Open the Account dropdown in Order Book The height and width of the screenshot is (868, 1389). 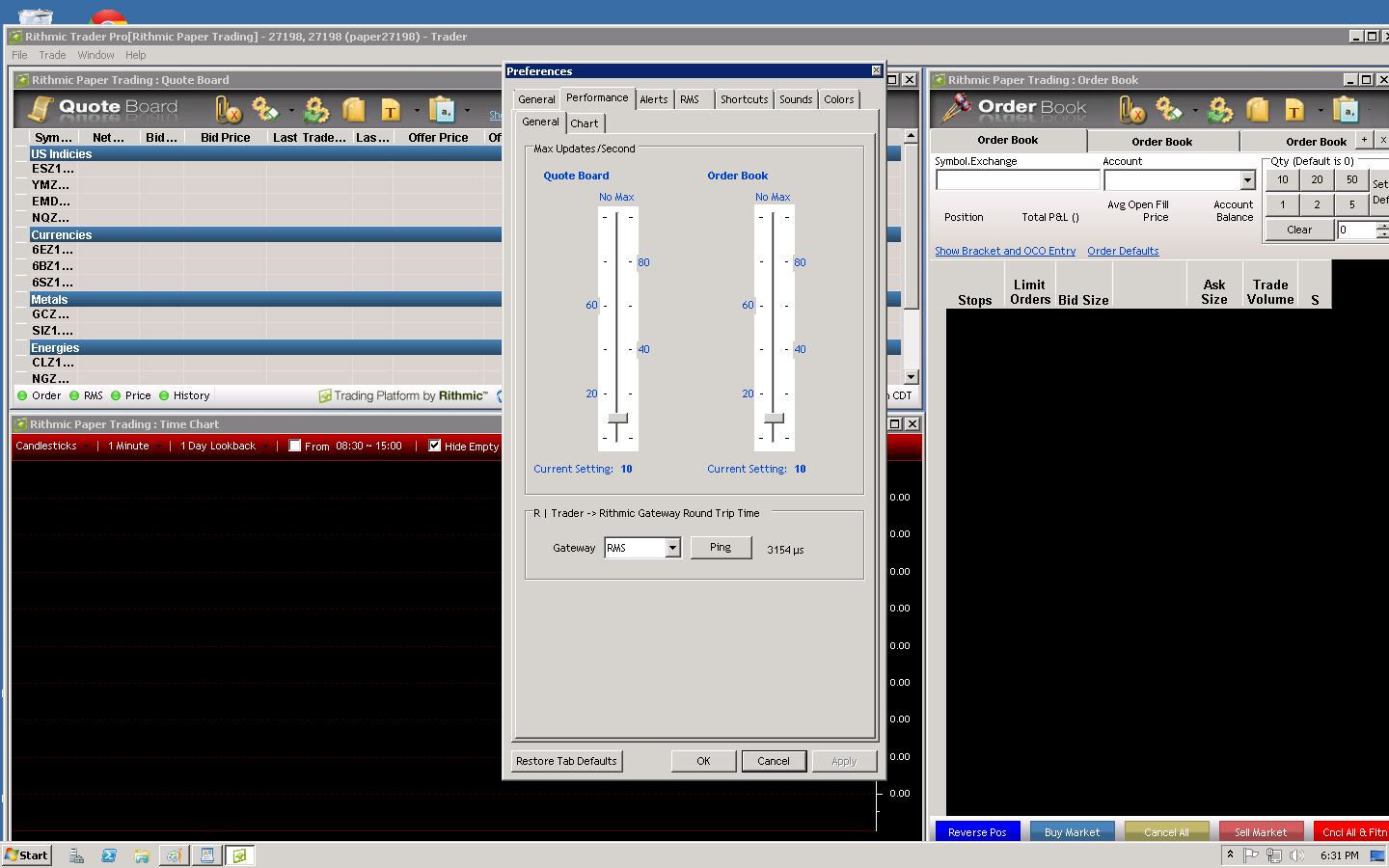(x=1247, y=180)
